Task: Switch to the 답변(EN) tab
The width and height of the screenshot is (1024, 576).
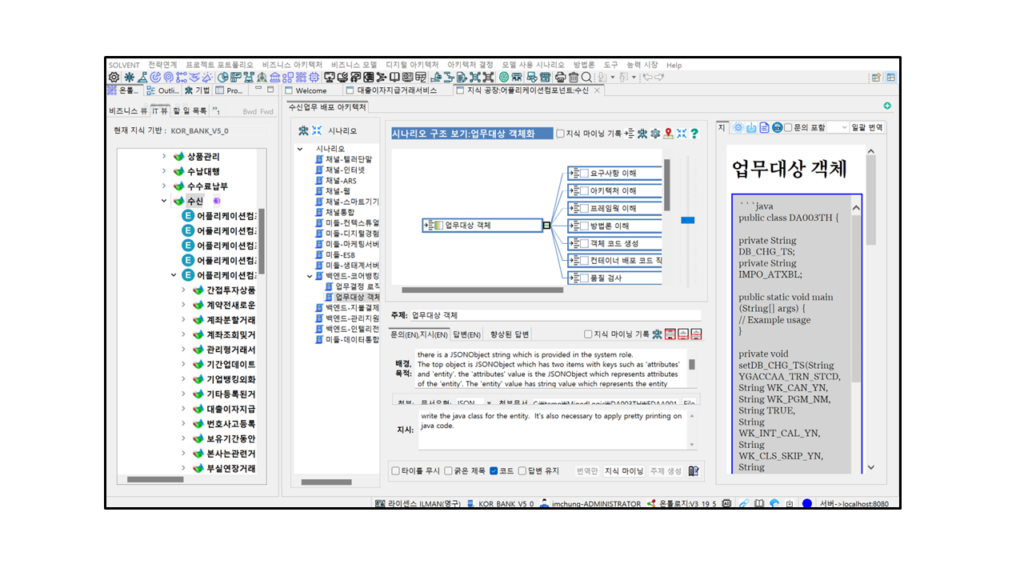Action: tap(467, 335)
